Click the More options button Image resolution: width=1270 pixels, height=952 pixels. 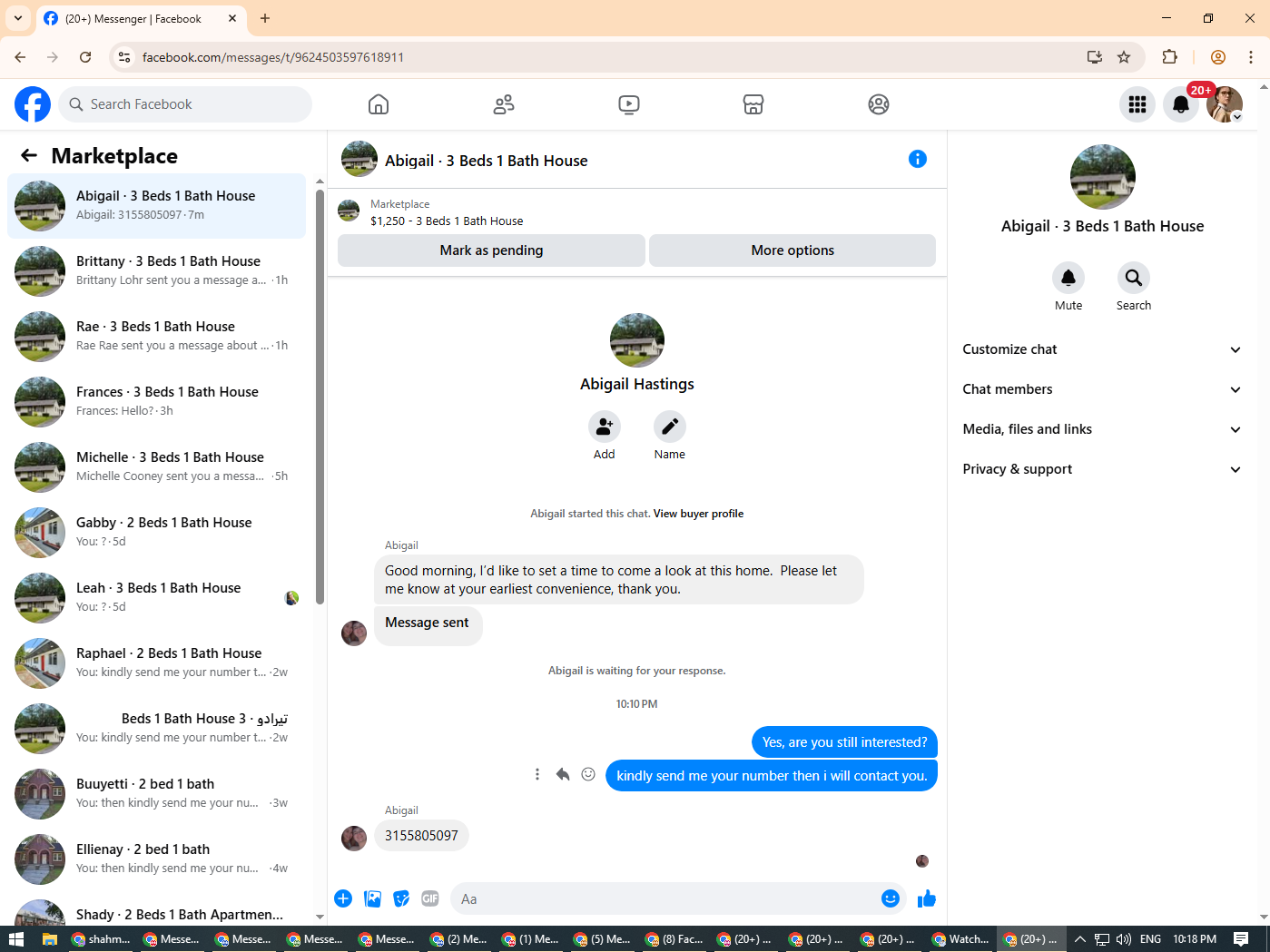(x=793, y=250)
